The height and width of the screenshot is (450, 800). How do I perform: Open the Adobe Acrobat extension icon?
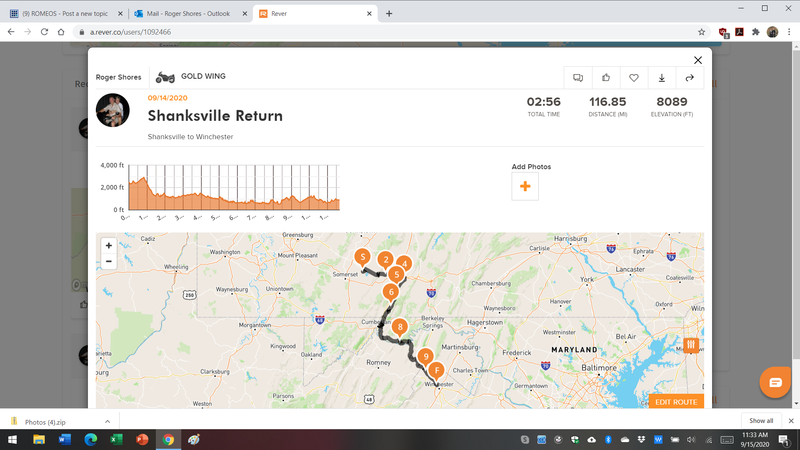point(739,32)
